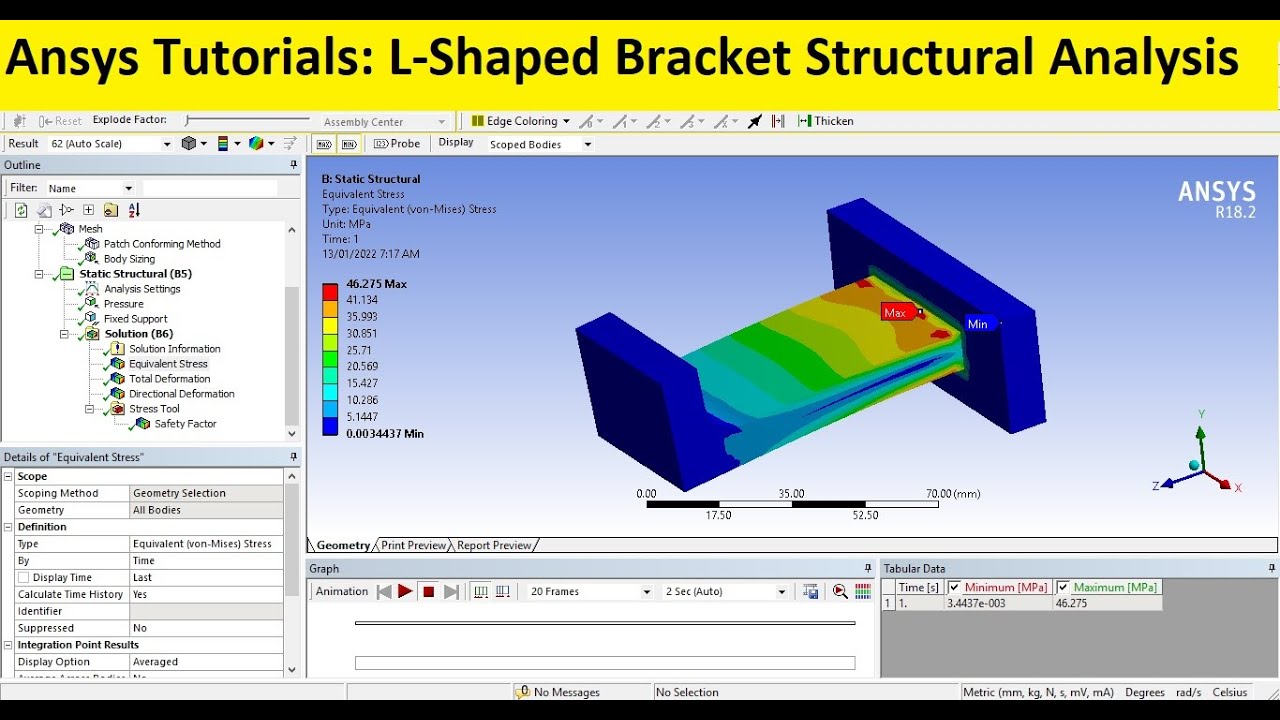The height and width of the screenshot is (720, 1280).
Task: Open the rainbow cube edges display icon
Action: pyautogui.click(x=261, y=144)
